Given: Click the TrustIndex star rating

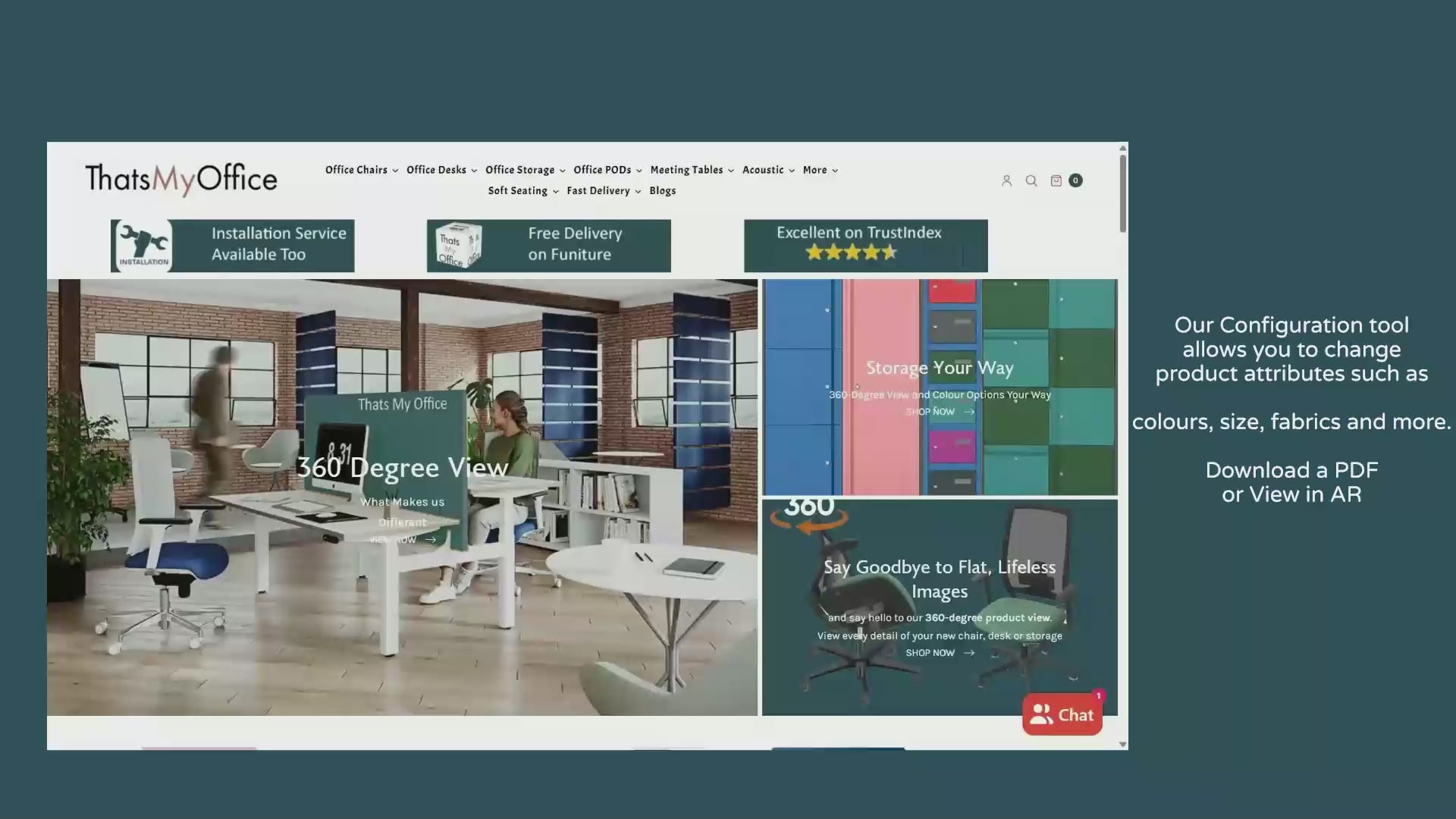Looking at the screenshot, I should 851,253.
